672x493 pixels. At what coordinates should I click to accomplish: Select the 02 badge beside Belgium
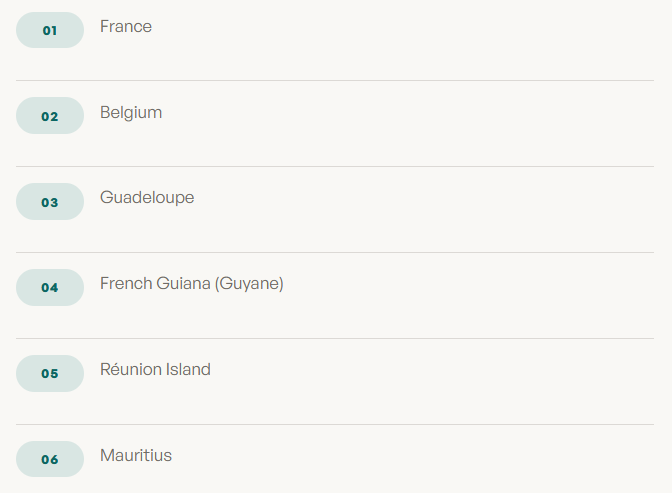pos(50,116)
